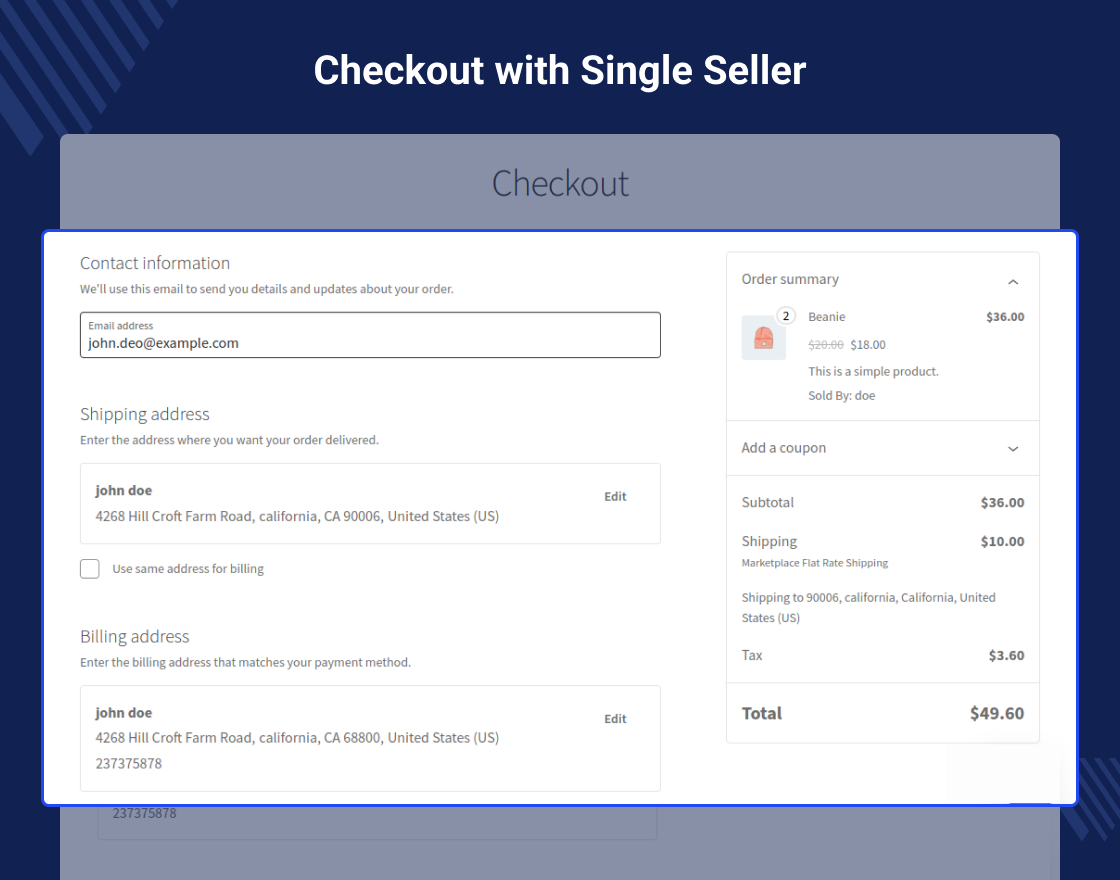The height and width of the screenshot is (880, 1120).
Task: Expand the Add a coupon section
Action: 1012,448
